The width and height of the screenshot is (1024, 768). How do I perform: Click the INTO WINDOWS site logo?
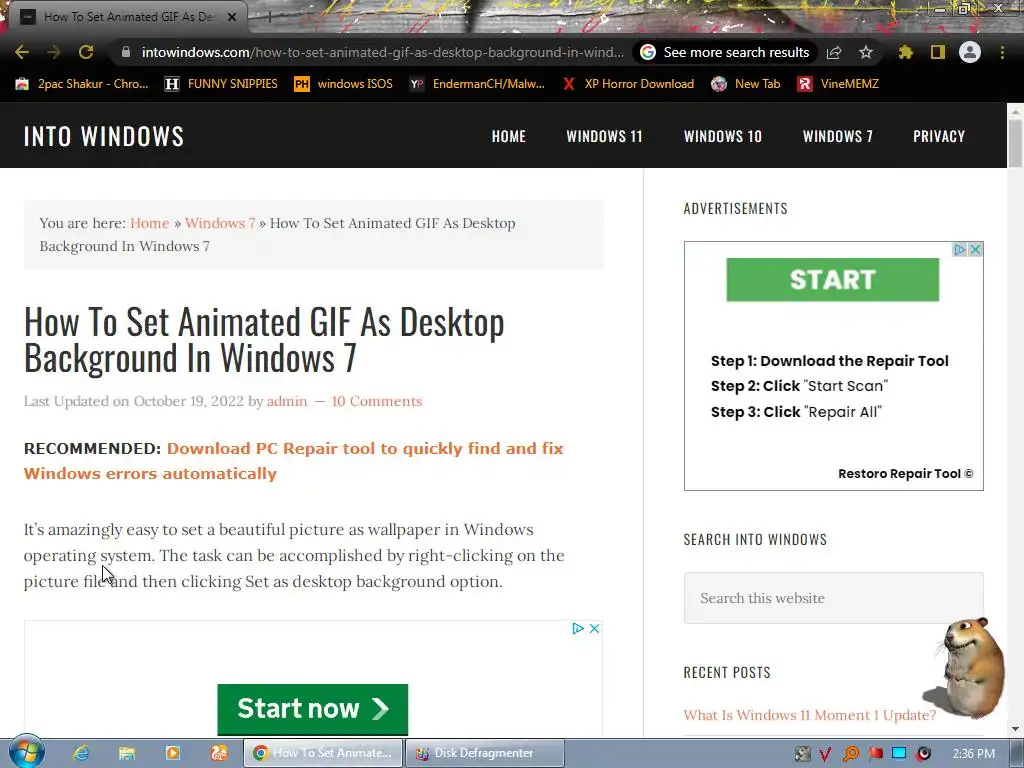point(104,136)
